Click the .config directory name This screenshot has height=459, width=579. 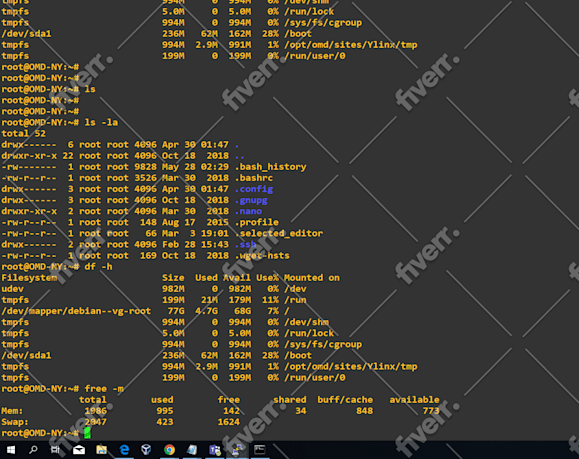click(254, 189)
